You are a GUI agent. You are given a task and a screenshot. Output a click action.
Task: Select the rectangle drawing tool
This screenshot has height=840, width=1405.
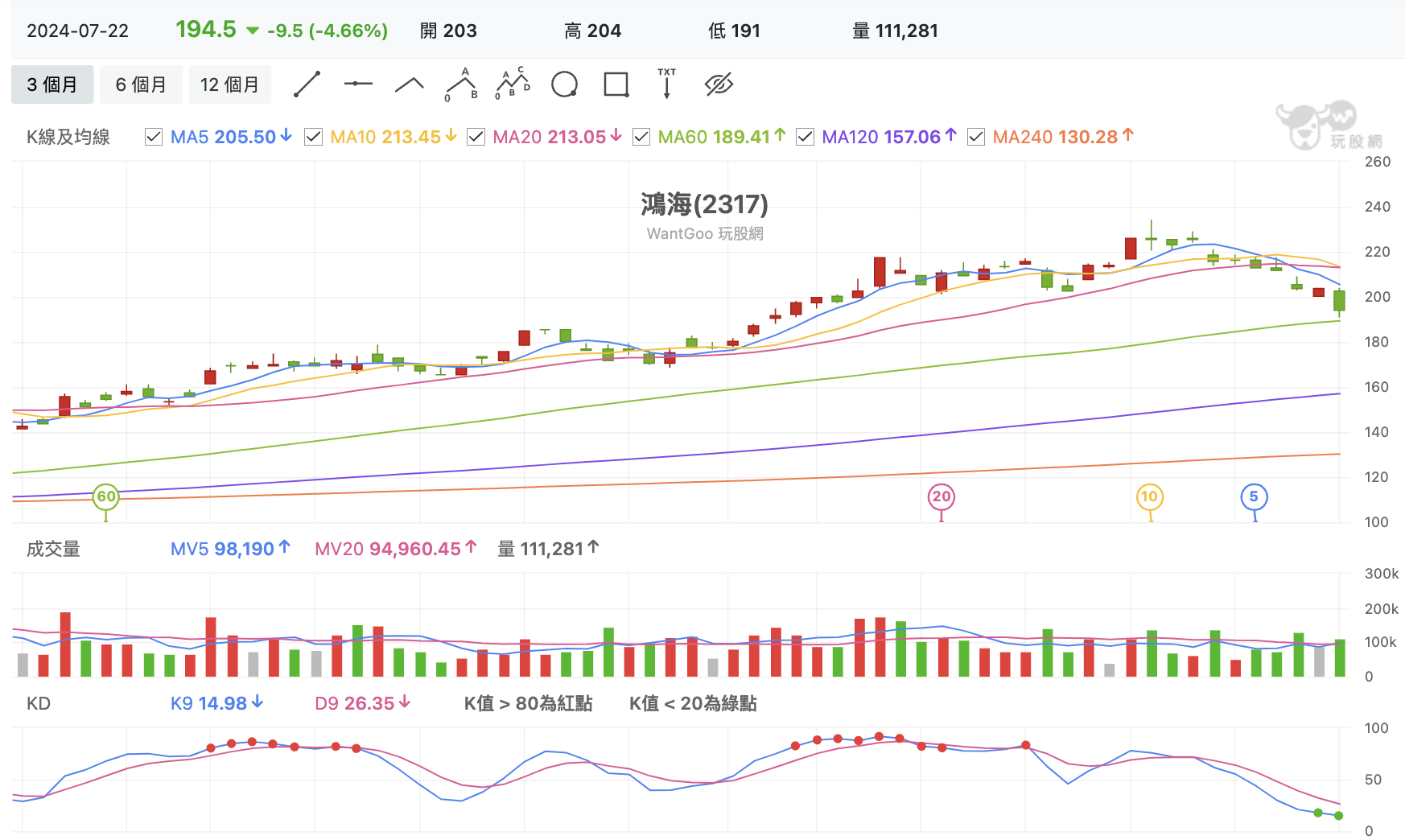tap(616, 84)
